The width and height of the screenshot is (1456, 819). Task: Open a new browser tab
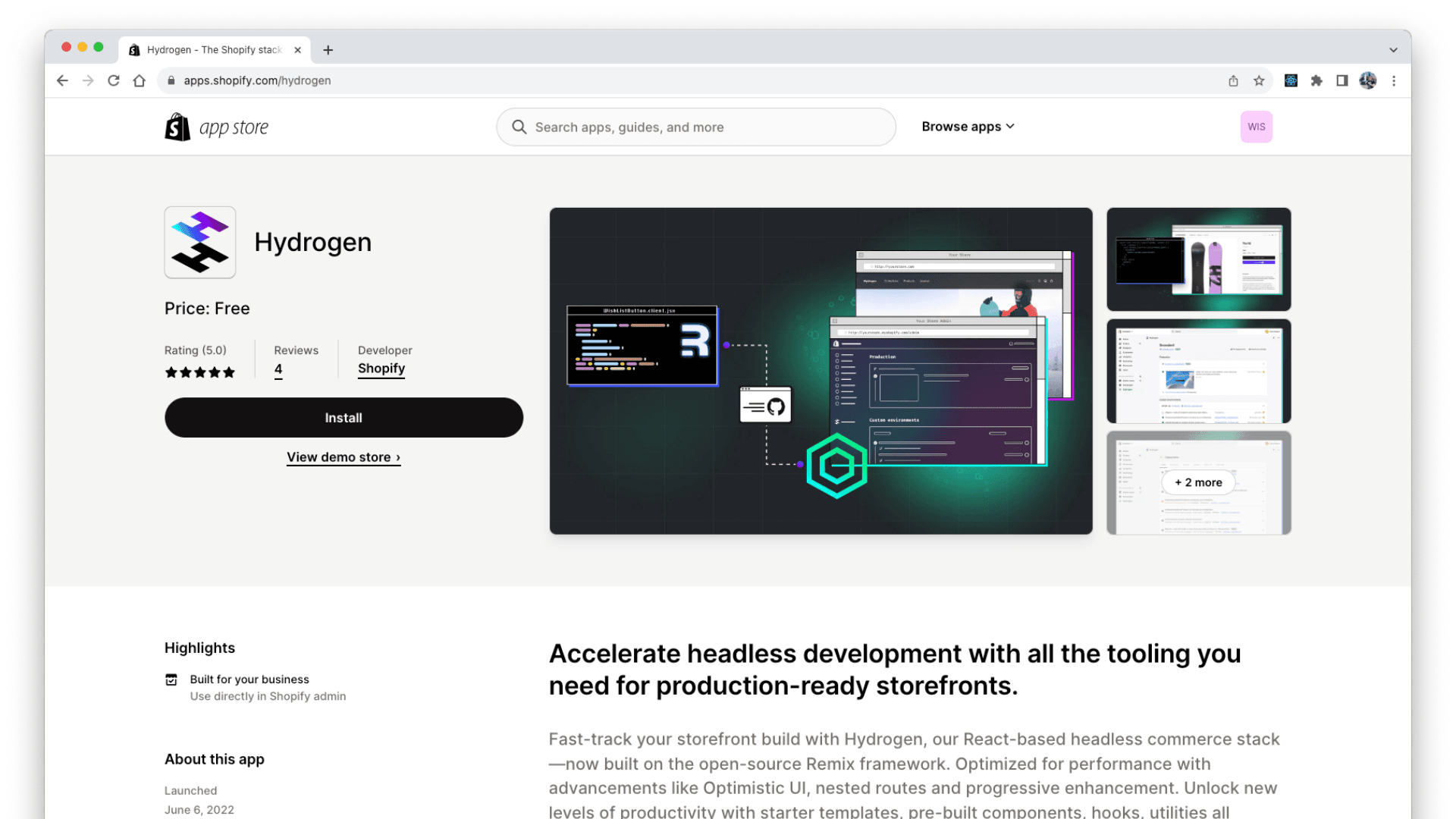(x=328, y=50)
